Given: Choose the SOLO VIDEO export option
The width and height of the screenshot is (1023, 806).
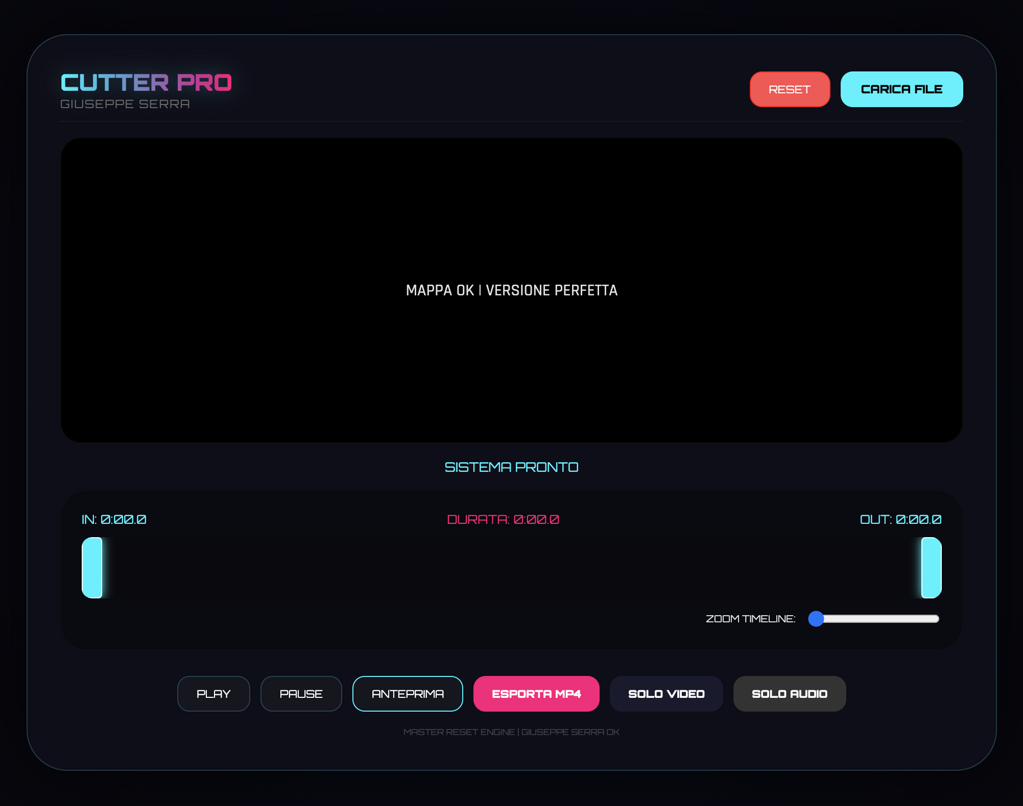Looking at the screenshot, I should (666, 694).
